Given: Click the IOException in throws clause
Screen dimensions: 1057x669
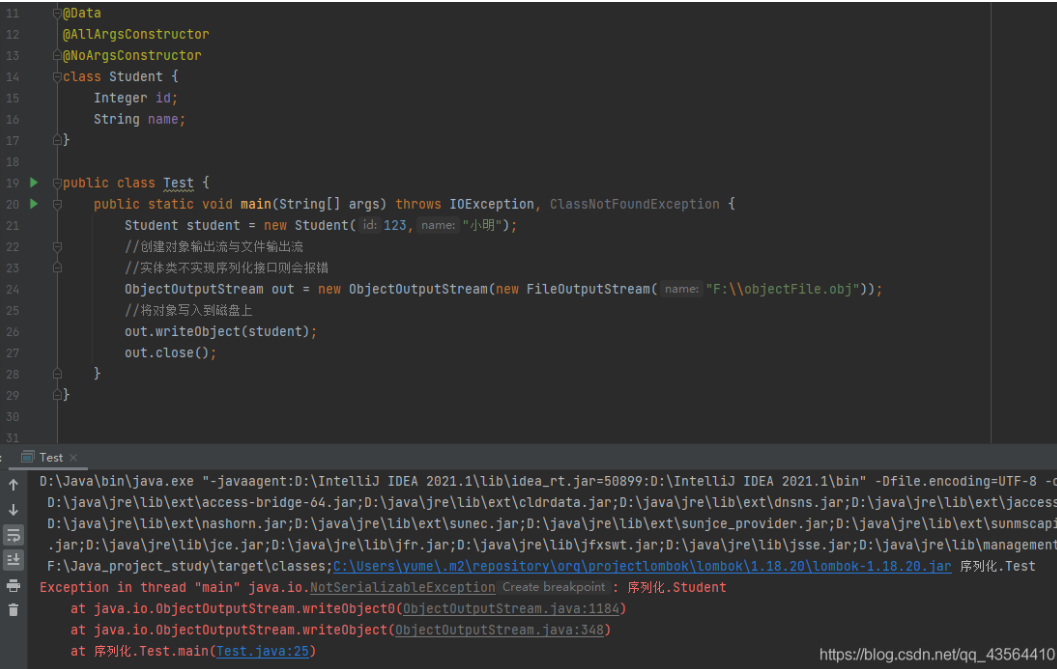Looking at the screenshot, I should point(491,204).
